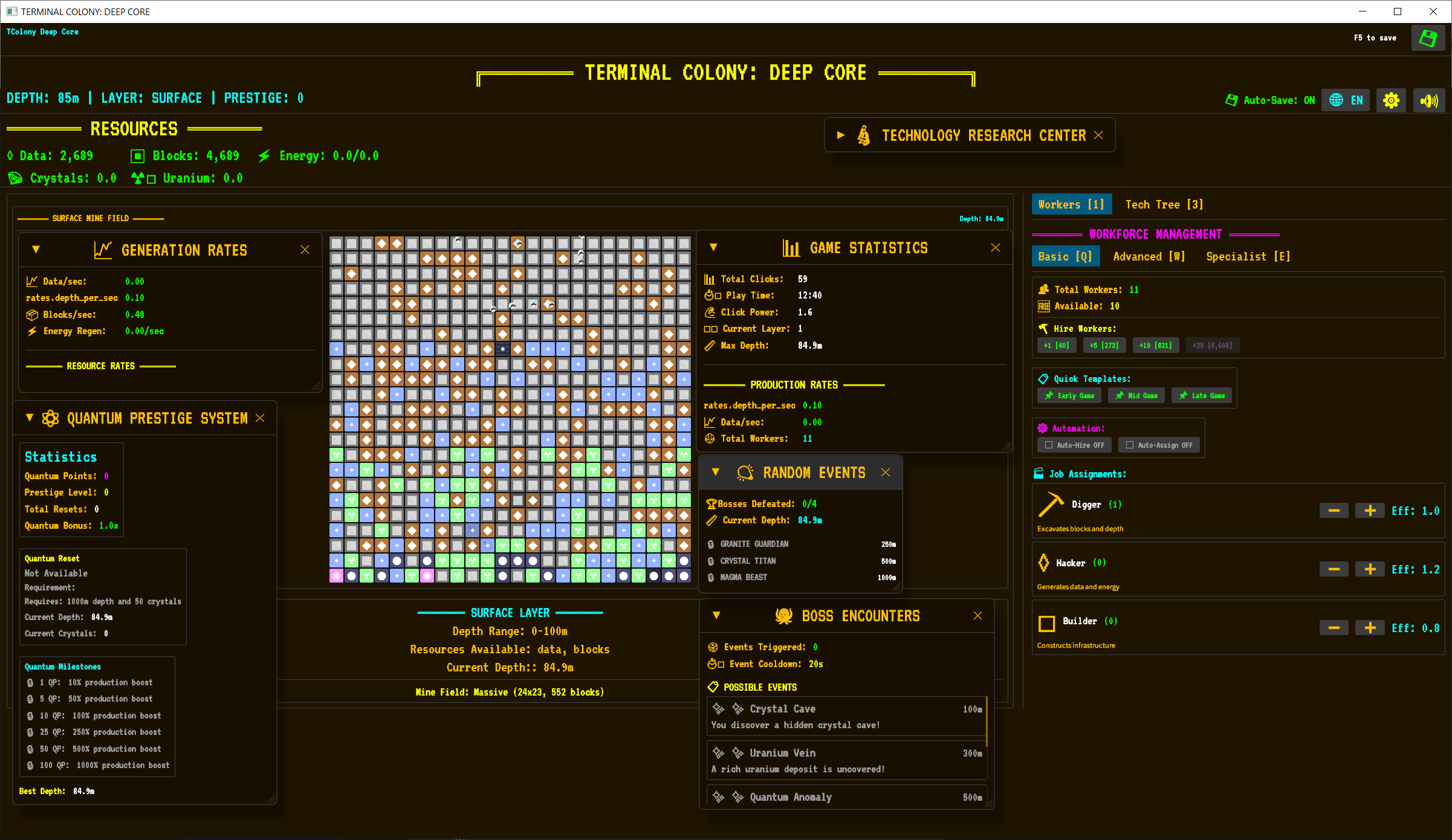Close the Random Events panel
The image size is (1452, 840).
point(886,473)
